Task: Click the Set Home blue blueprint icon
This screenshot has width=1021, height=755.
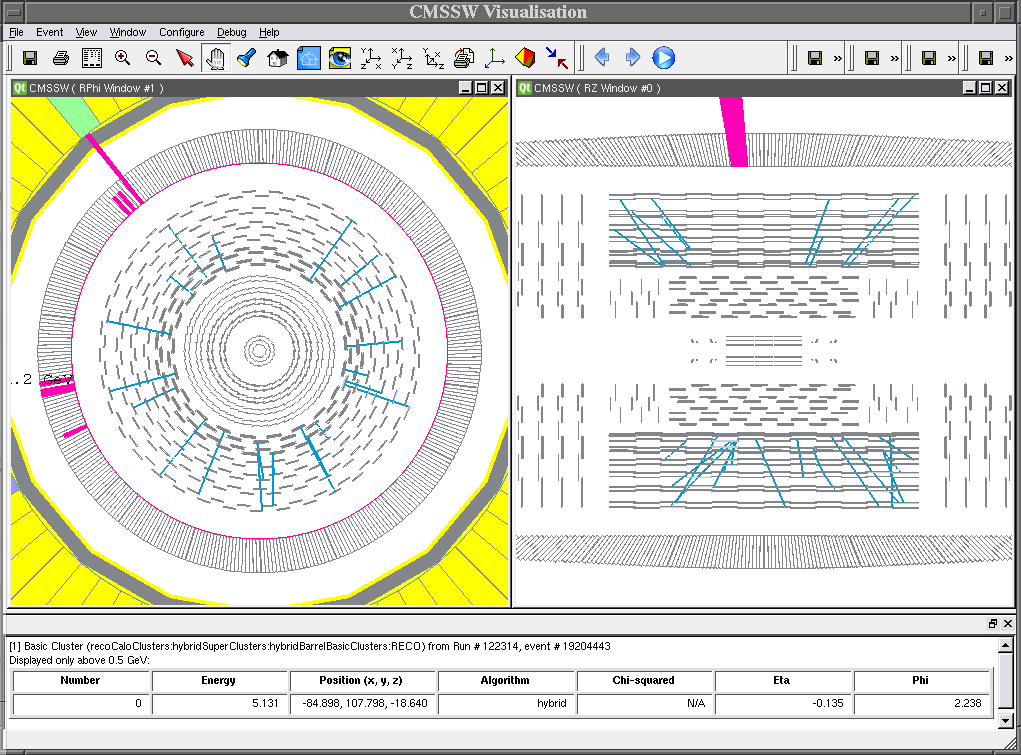Action: pyautogui.click(x=309, y=58)
